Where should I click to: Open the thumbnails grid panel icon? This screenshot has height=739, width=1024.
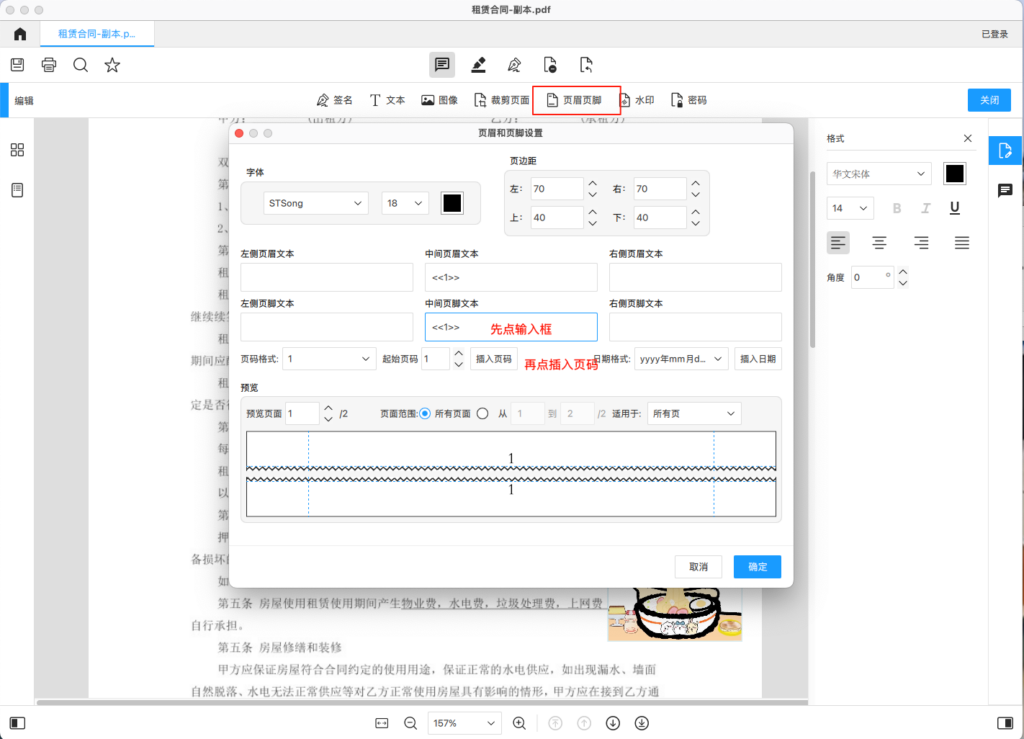pyautogui.click(x=17, y=150)
